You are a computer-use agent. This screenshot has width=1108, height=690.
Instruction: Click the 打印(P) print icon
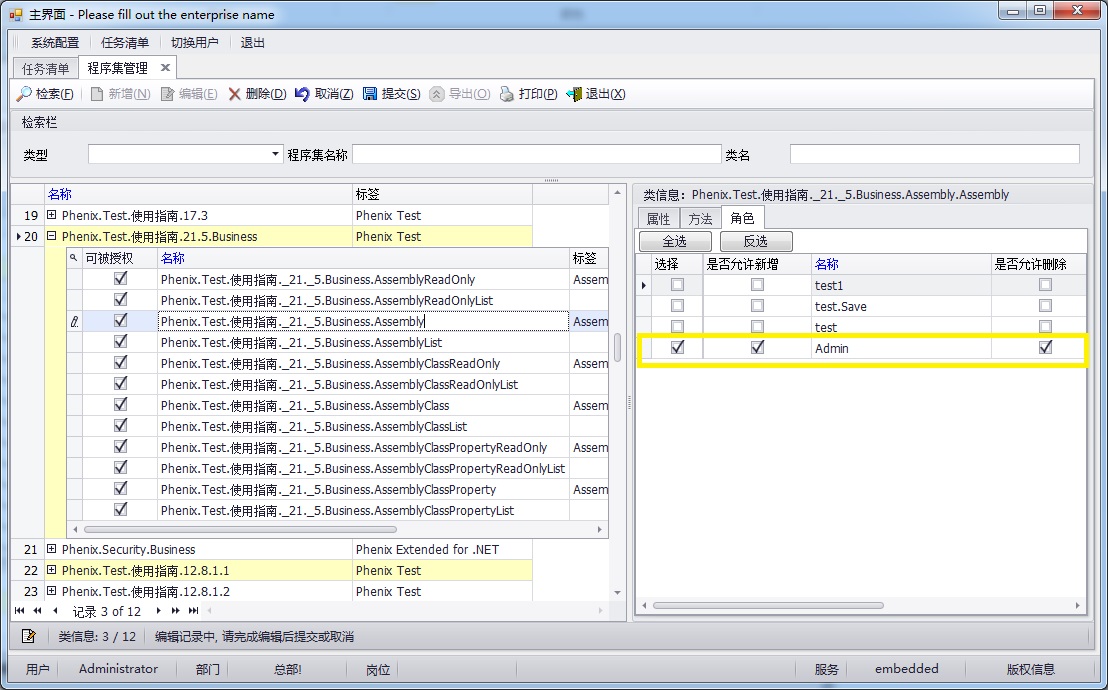tap(506, 94)
